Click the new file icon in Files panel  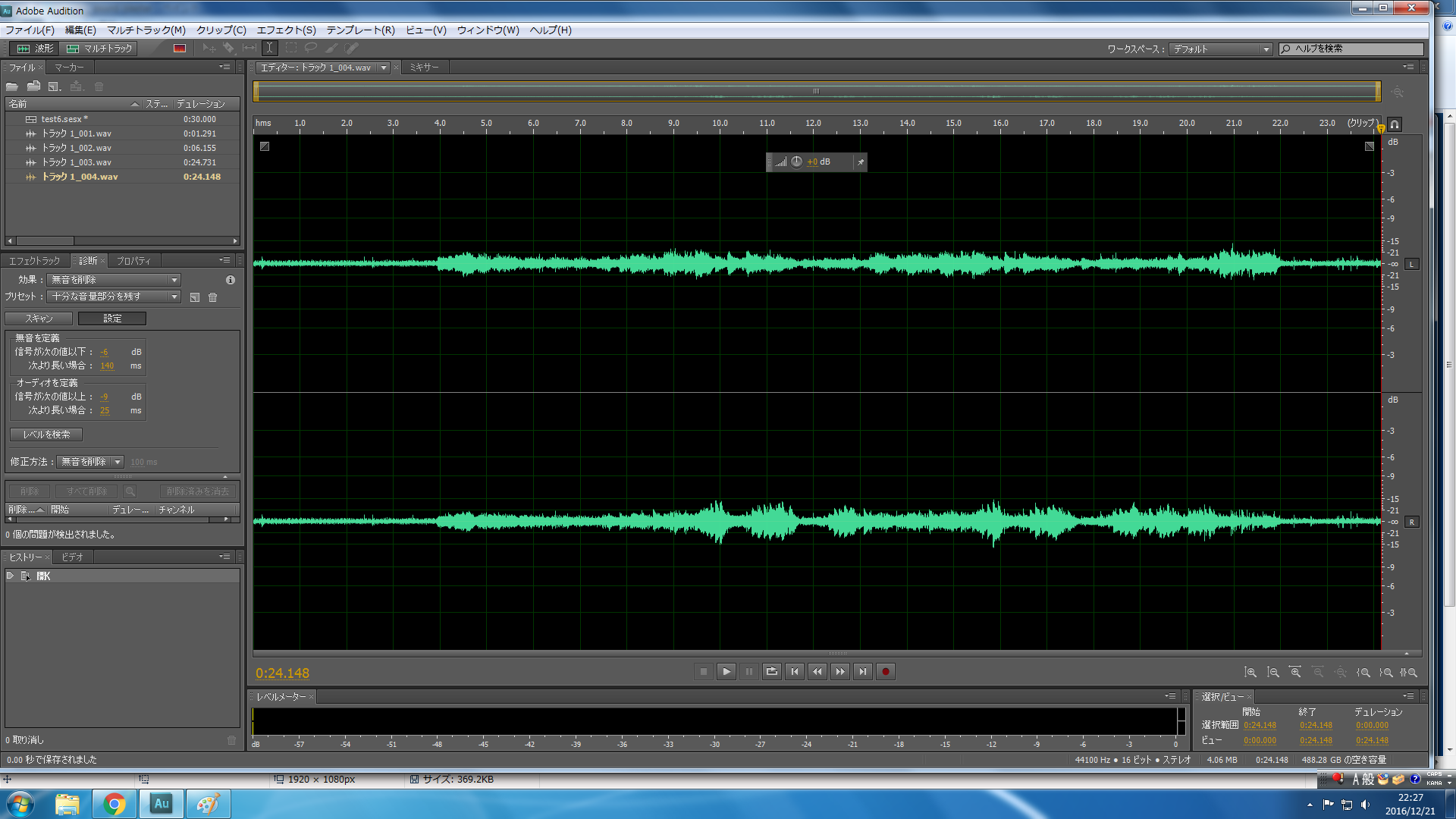click(x=55, y=86)
